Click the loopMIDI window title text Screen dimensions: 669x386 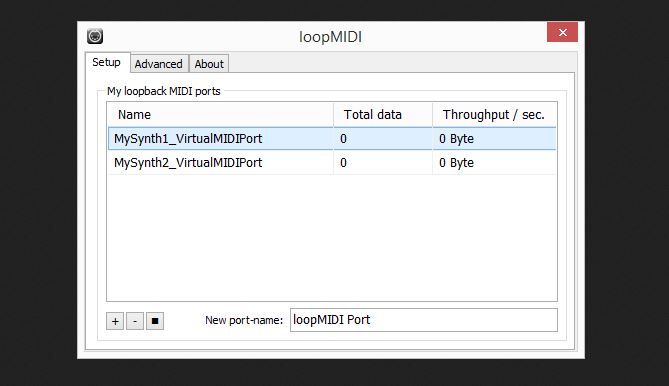[x=330, y=37]
